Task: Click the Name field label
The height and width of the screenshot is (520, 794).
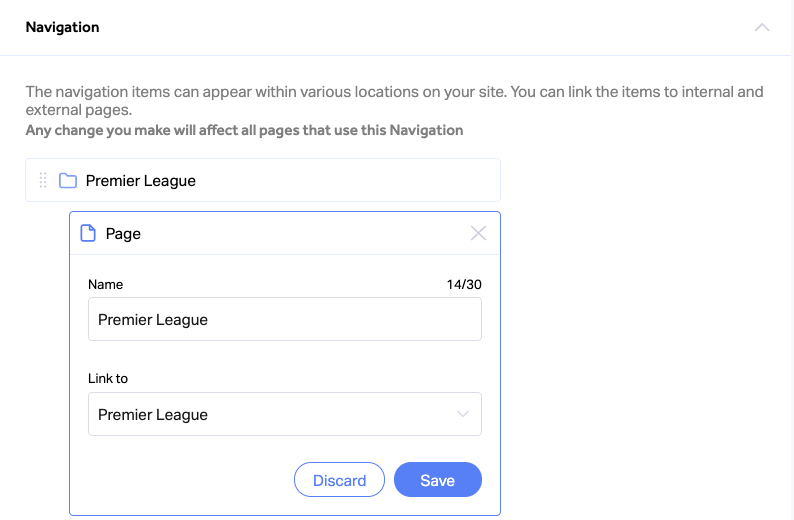Action: pos(105,285)
